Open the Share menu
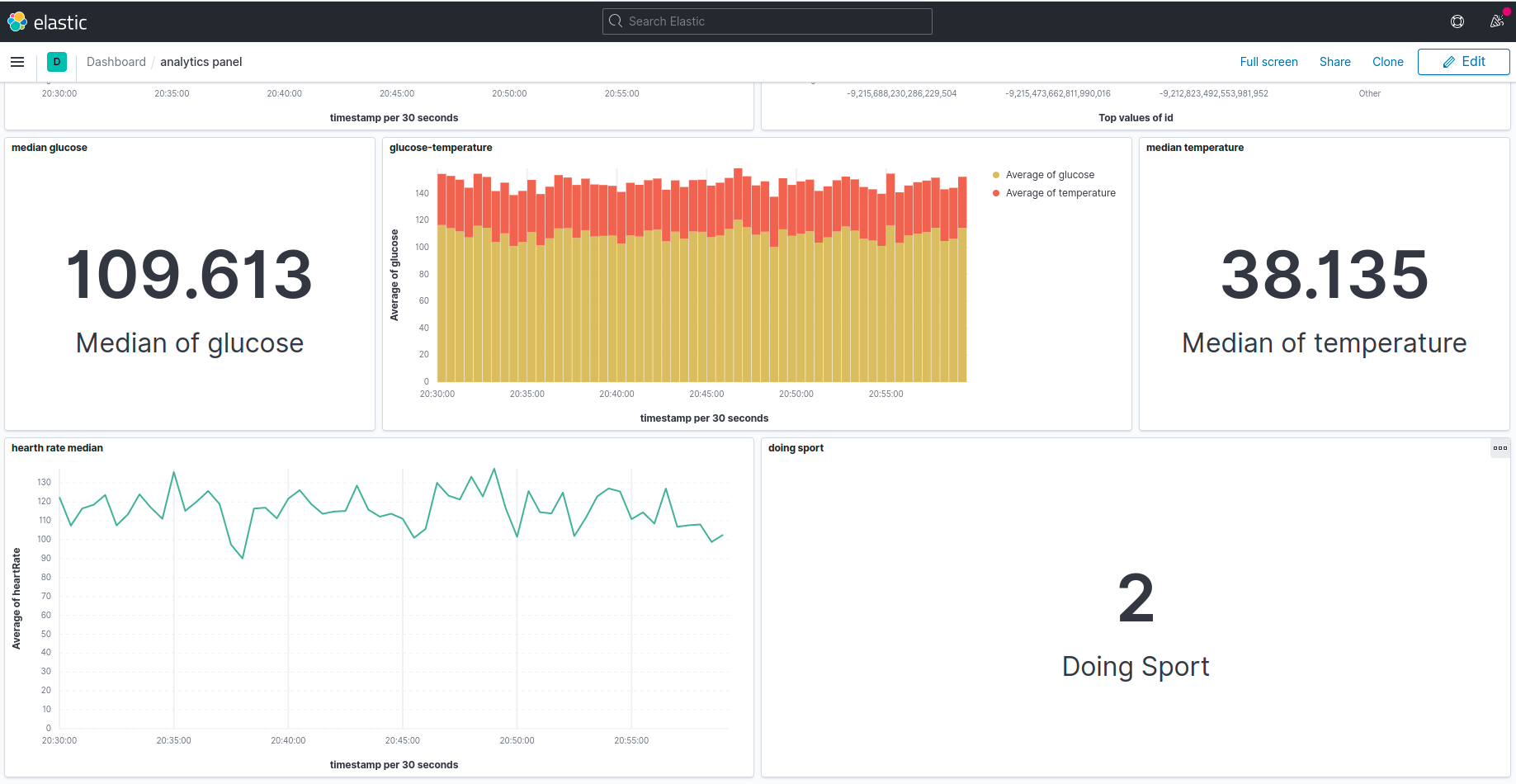1516x784 pixels. pyautogui.click(x=1334, y=62)
